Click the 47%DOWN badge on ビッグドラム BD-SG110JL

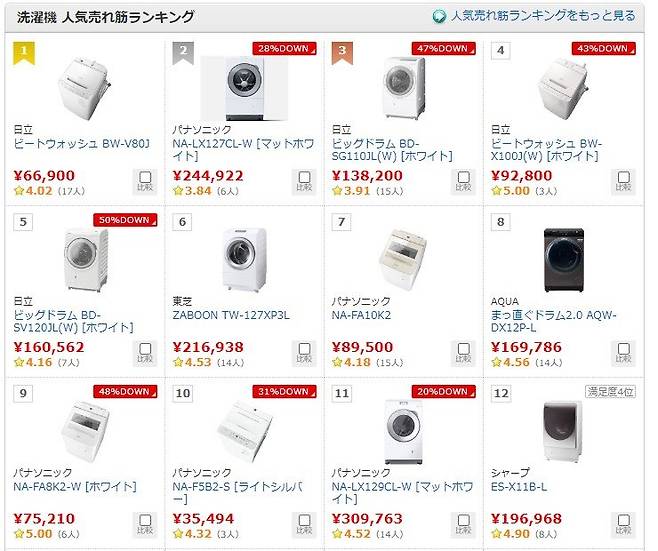tap(444, 49)
